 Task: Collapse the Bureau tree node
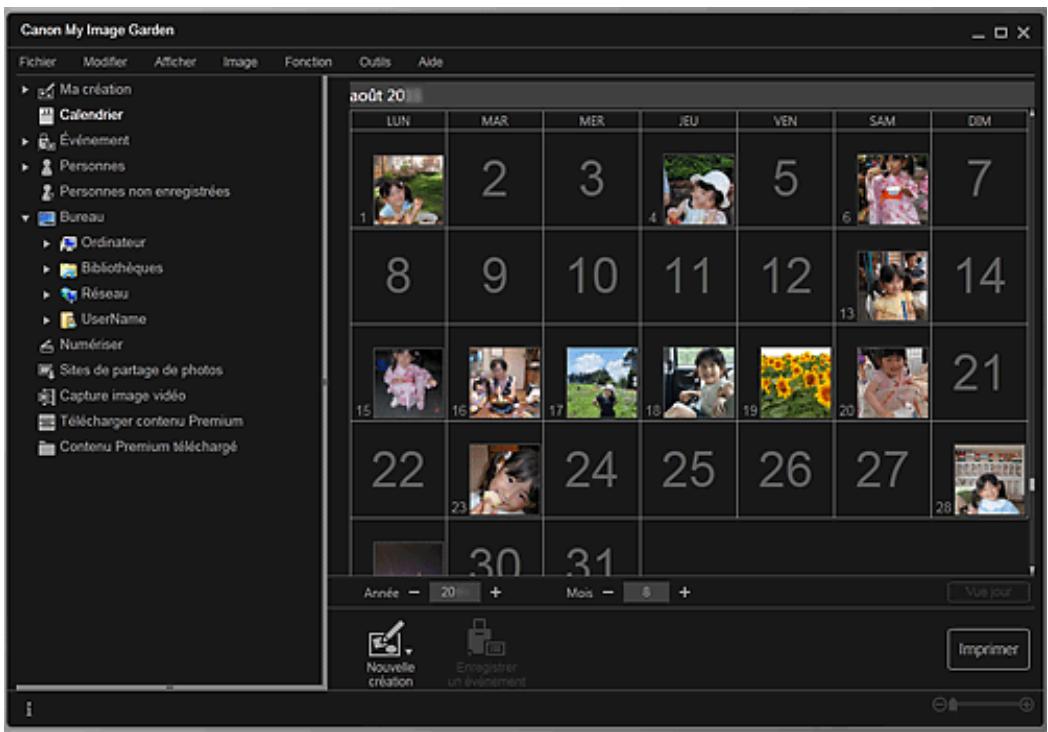click(26, 217)
